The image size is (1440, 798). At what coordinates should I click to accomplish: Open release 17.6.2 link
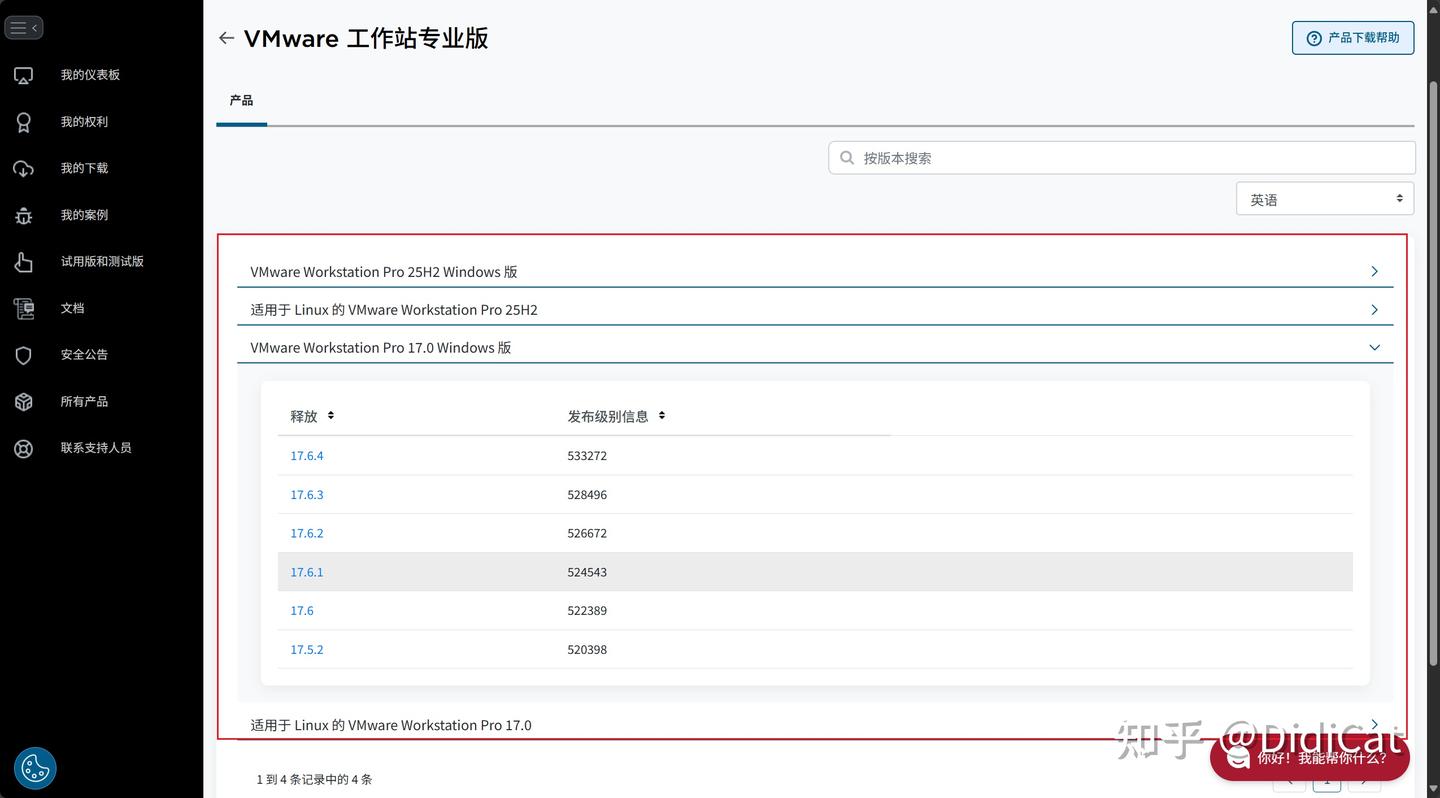click(307, 533)
